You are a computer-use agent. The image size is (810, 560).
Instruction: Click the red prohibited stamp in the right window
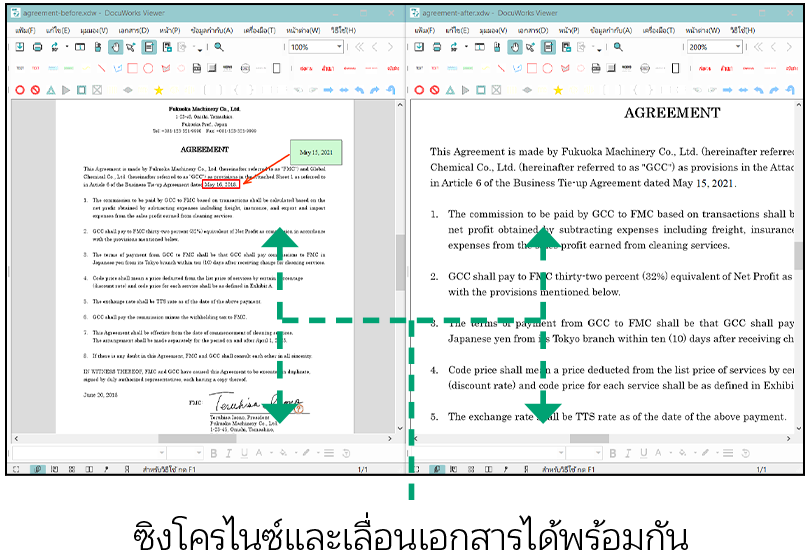click(435, 90)
